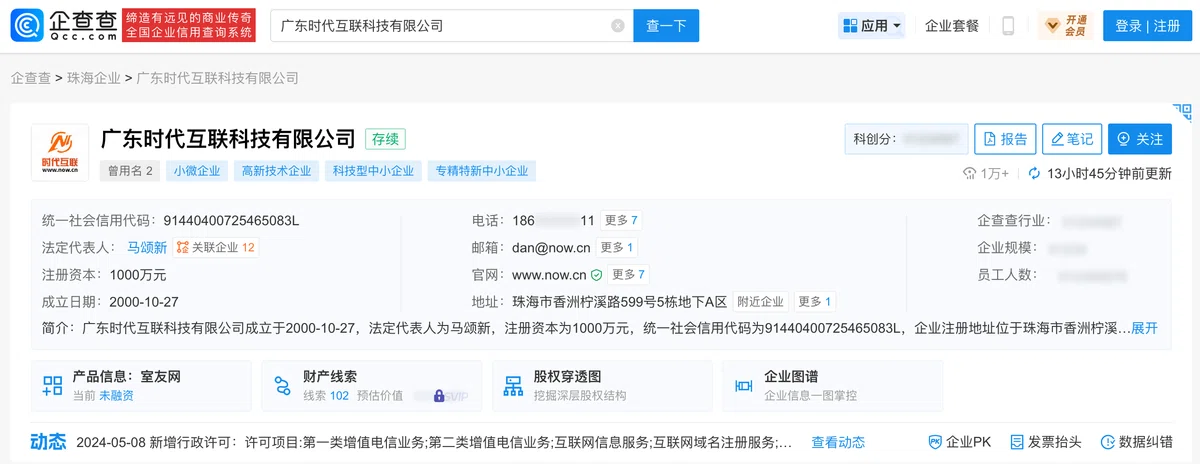Click the 产品信息 grid icon
Screen dimensions: 1200x464
(x=52, y=386)
